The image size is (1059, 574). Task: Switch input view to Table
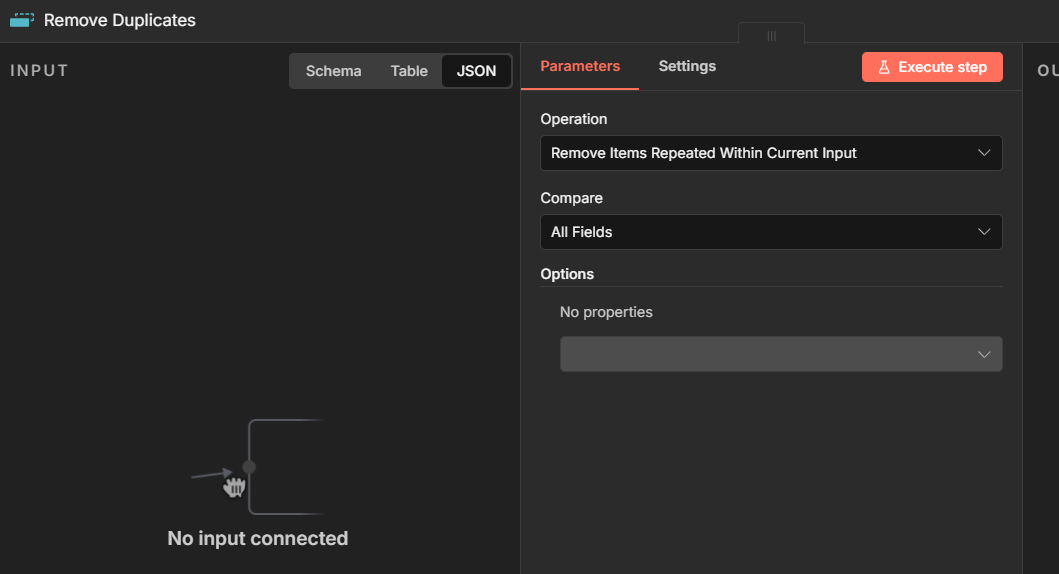point(409,71)
